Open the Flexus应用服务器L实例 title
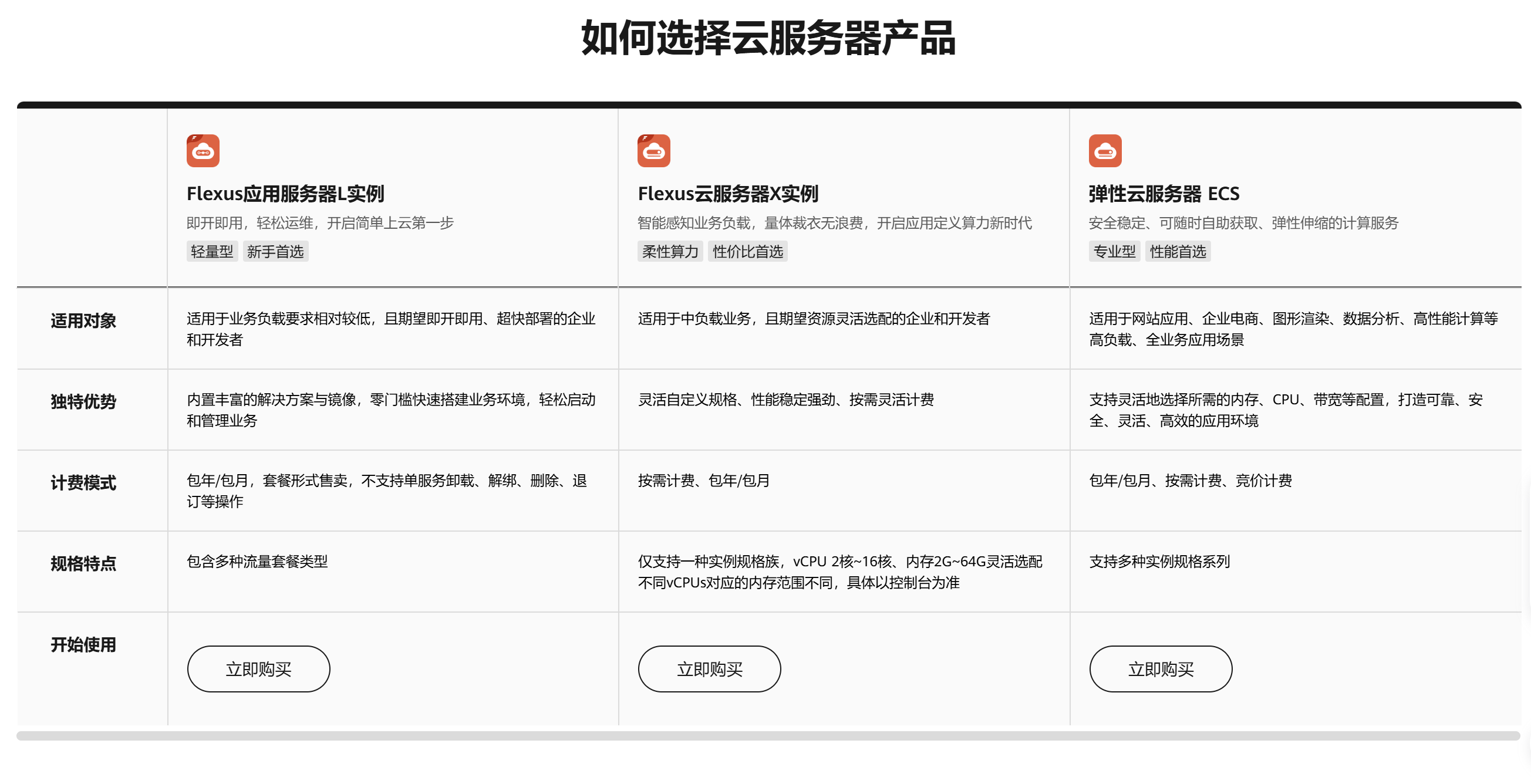The image size is (1531, 784). pos(285,194)
